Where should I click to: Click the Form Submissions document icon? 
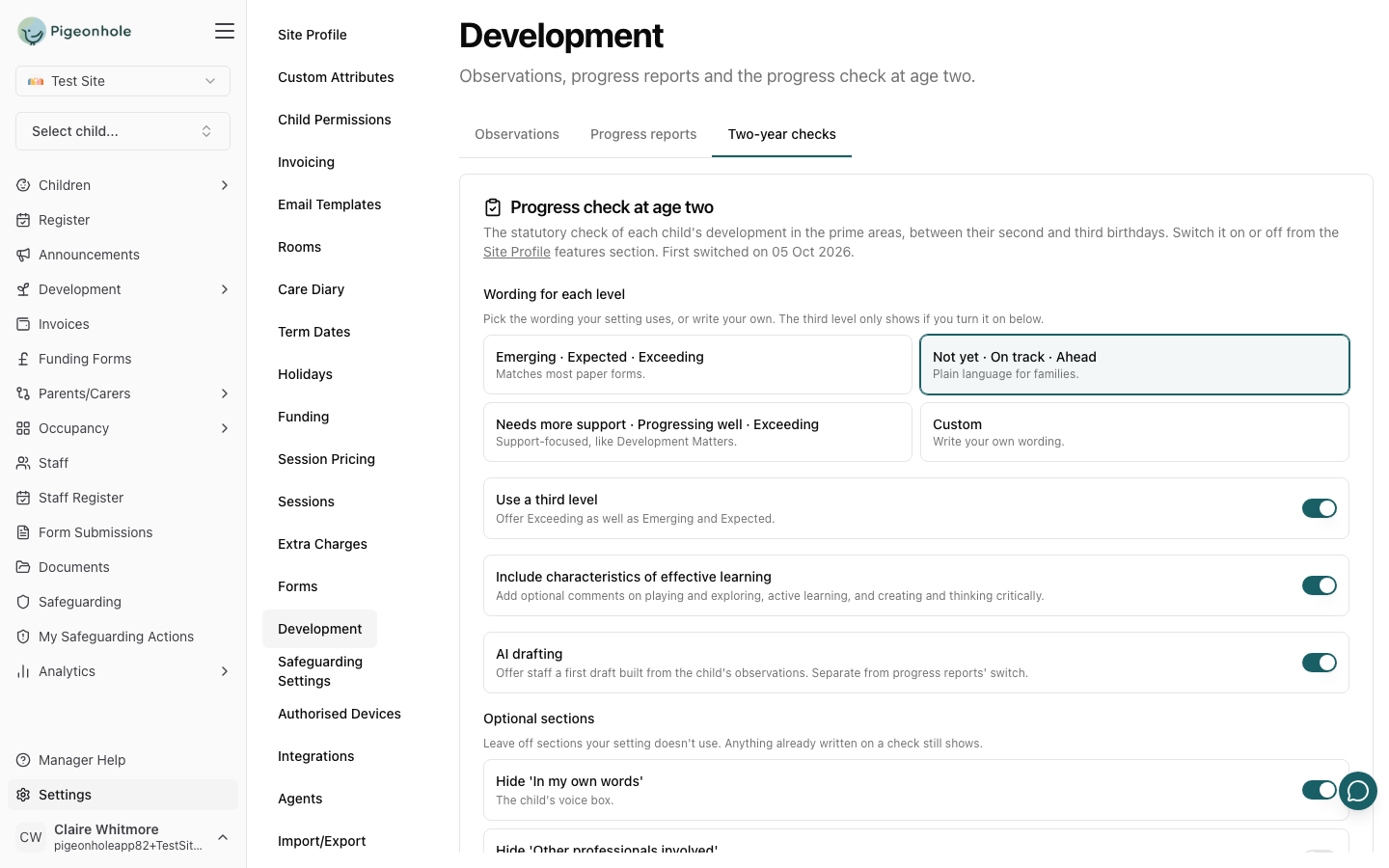[x=23, y=532]
